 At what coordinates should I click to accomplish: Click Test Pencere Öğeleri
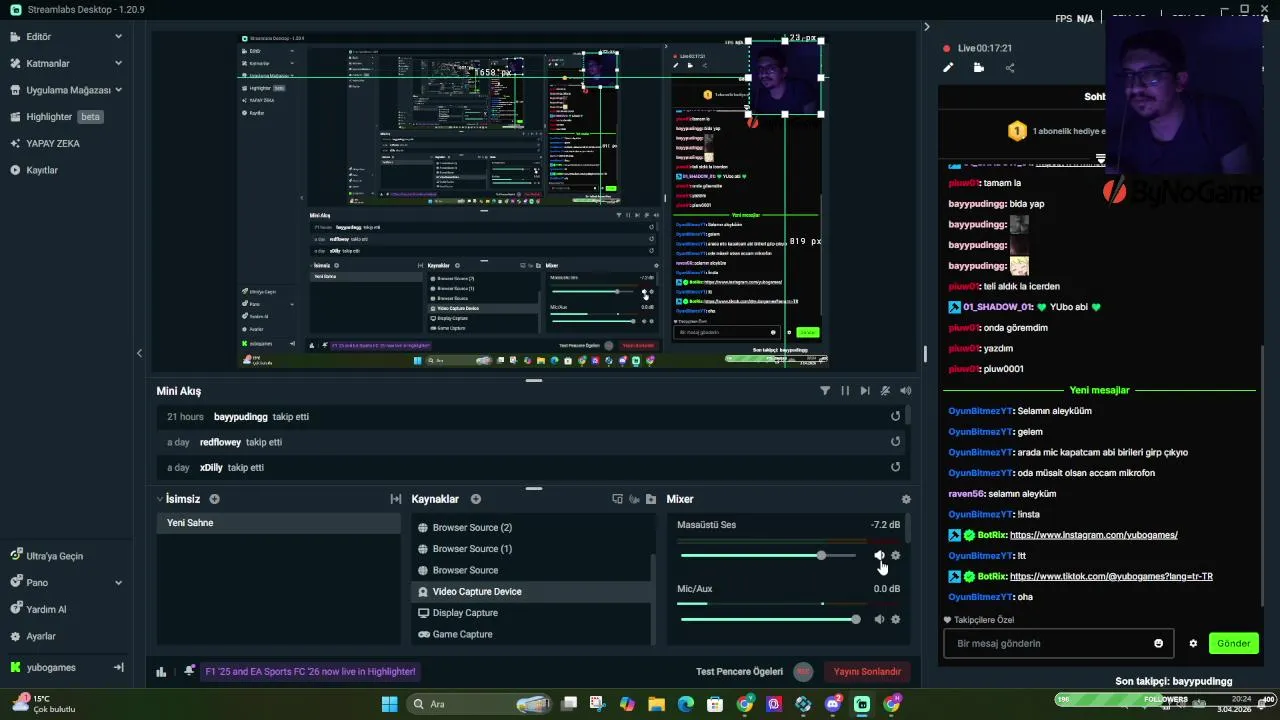(x=739, y=672)
